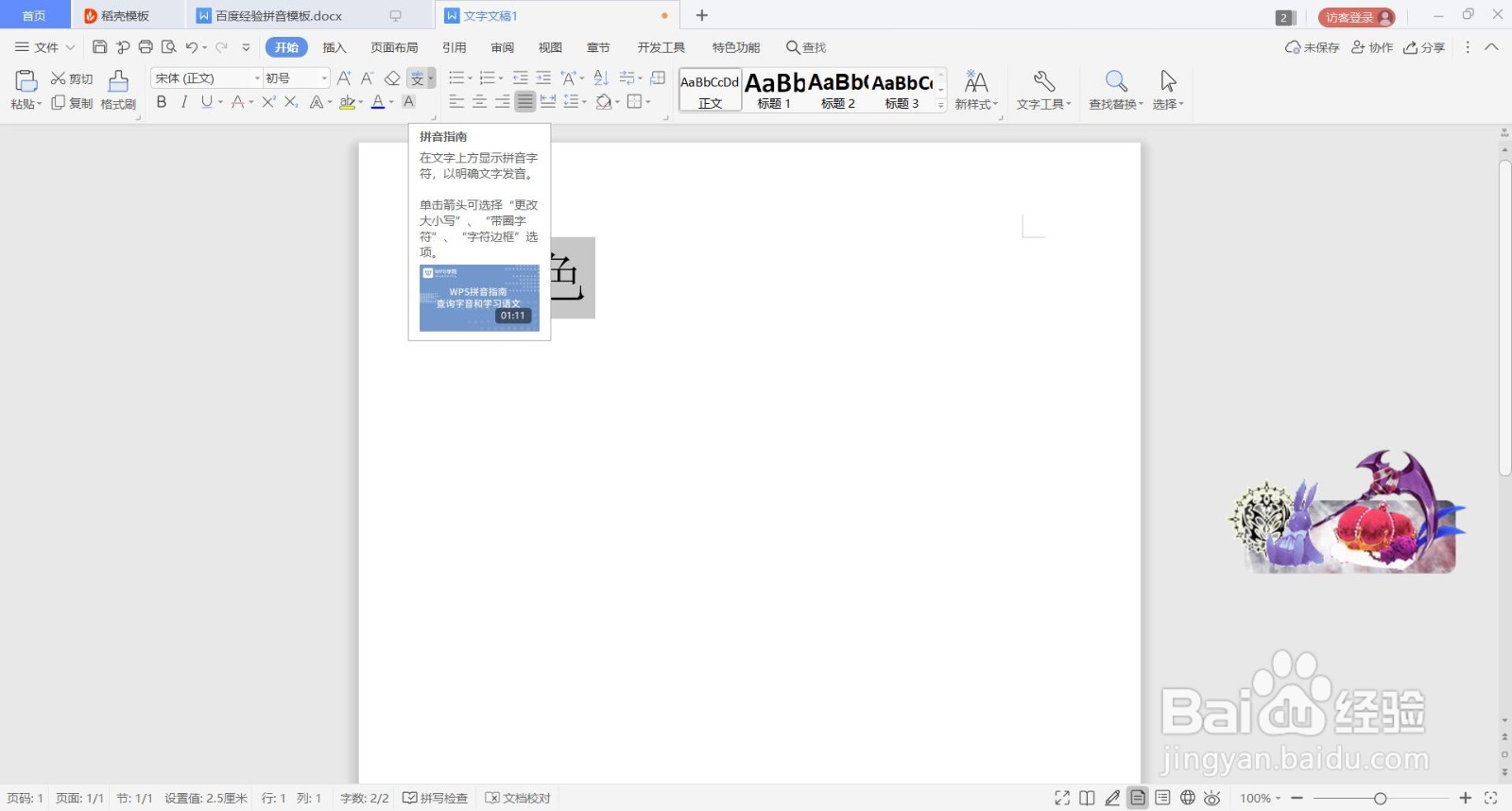Decrease font size with the A- icon
Viewport: 1512px width, 811px height.
[368, 78]
